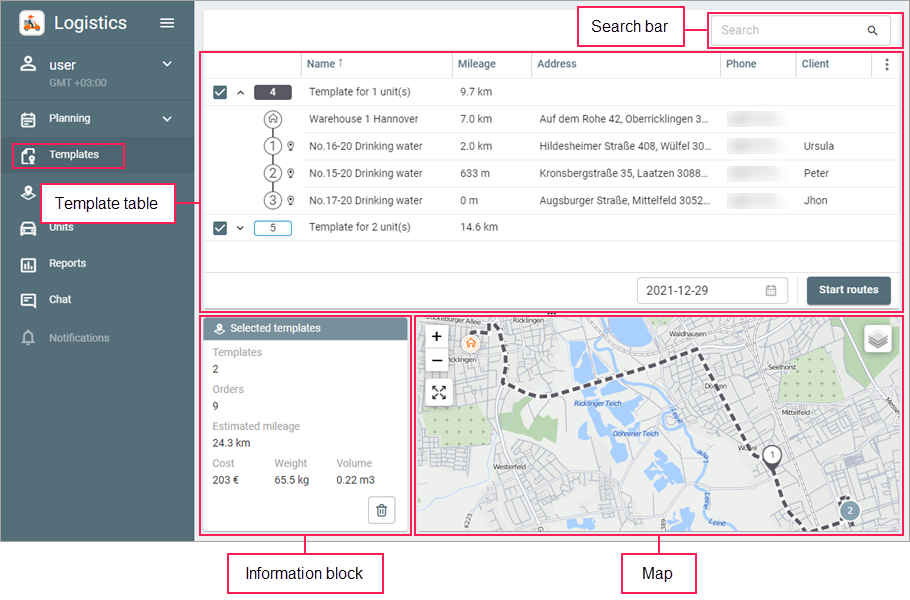The width and height of the screenshot is (910, 600).
Task: Sort table by Name column header
Action: pyautogui.click(x=321, y=64)
